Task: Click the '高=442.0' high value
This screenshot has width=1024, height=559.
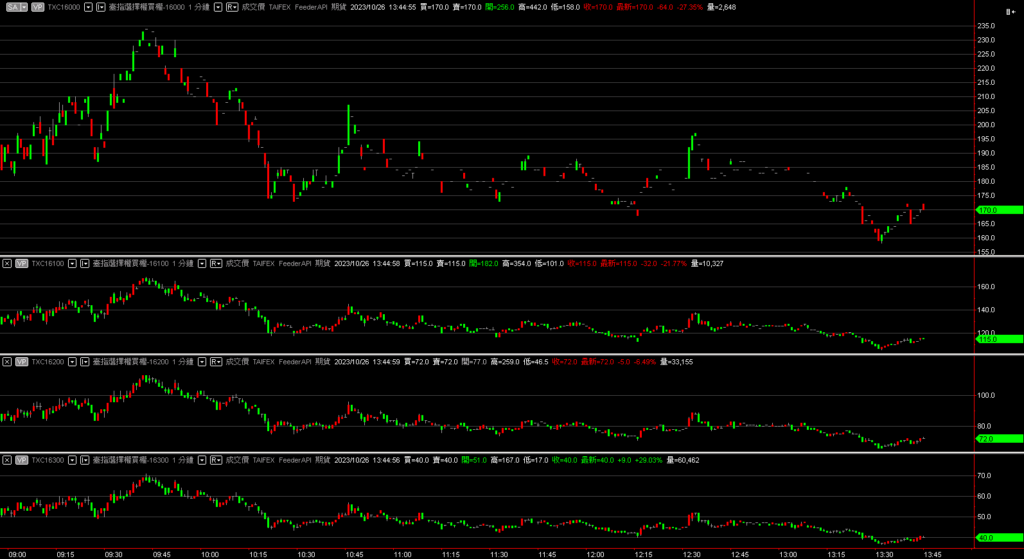Action: coord(532,7)
